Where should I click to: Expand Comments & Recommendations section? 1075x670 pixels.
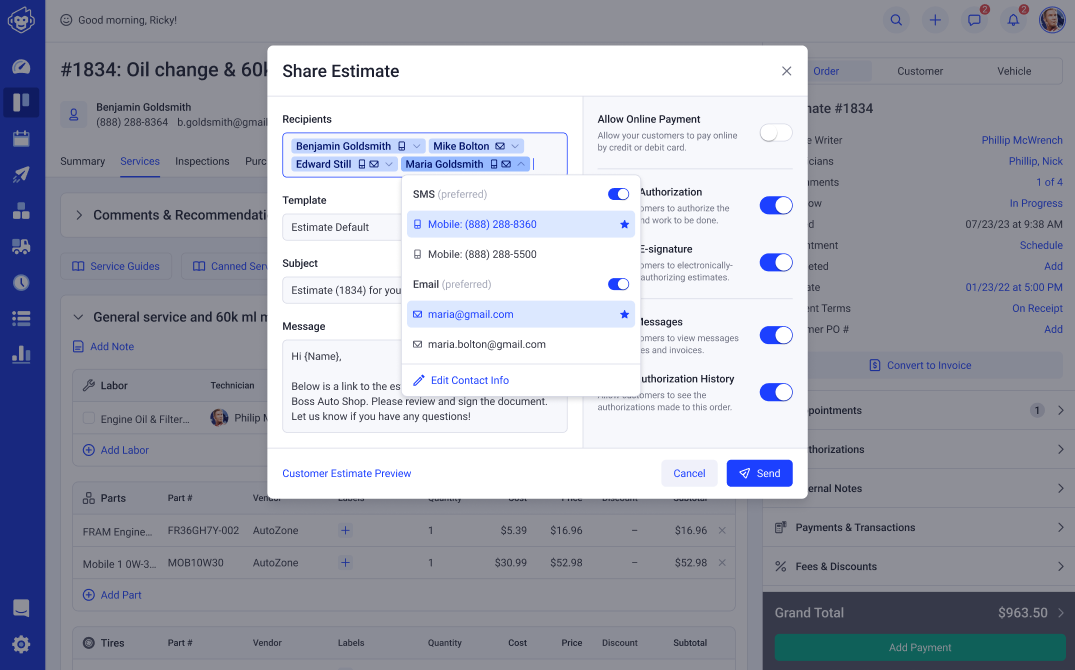point(79,215)
